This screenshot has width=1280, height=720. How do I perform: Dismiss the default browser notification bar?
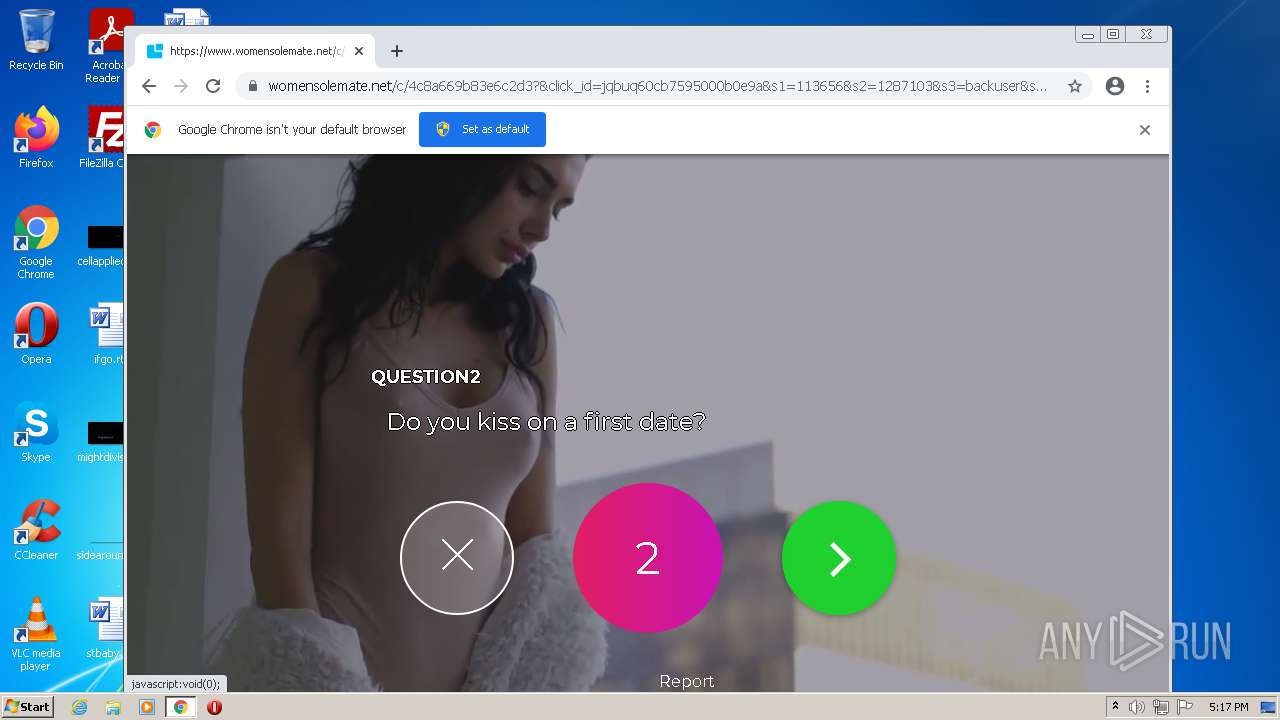(x=1145, y=130)
